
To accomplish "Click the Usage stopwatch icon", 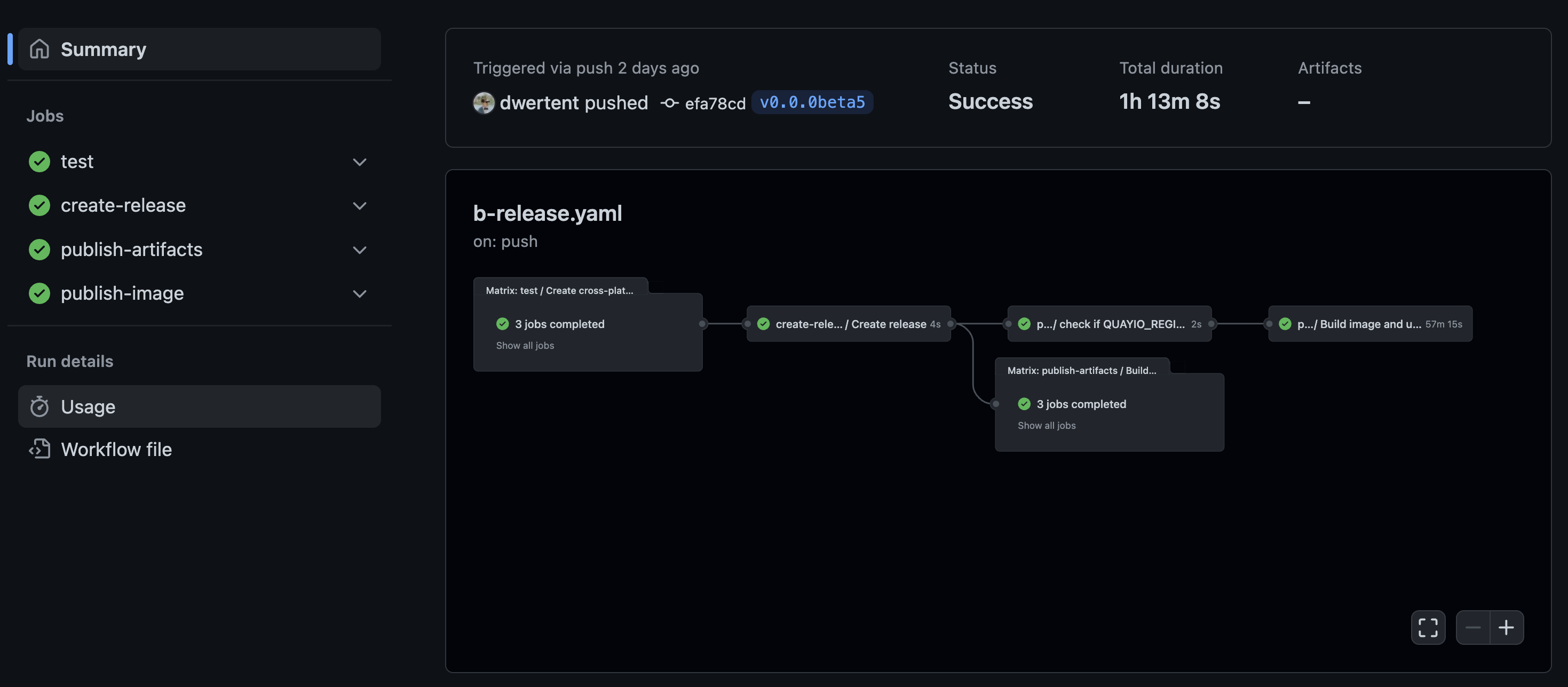I will pyautogui.click(x=39, y=406).
